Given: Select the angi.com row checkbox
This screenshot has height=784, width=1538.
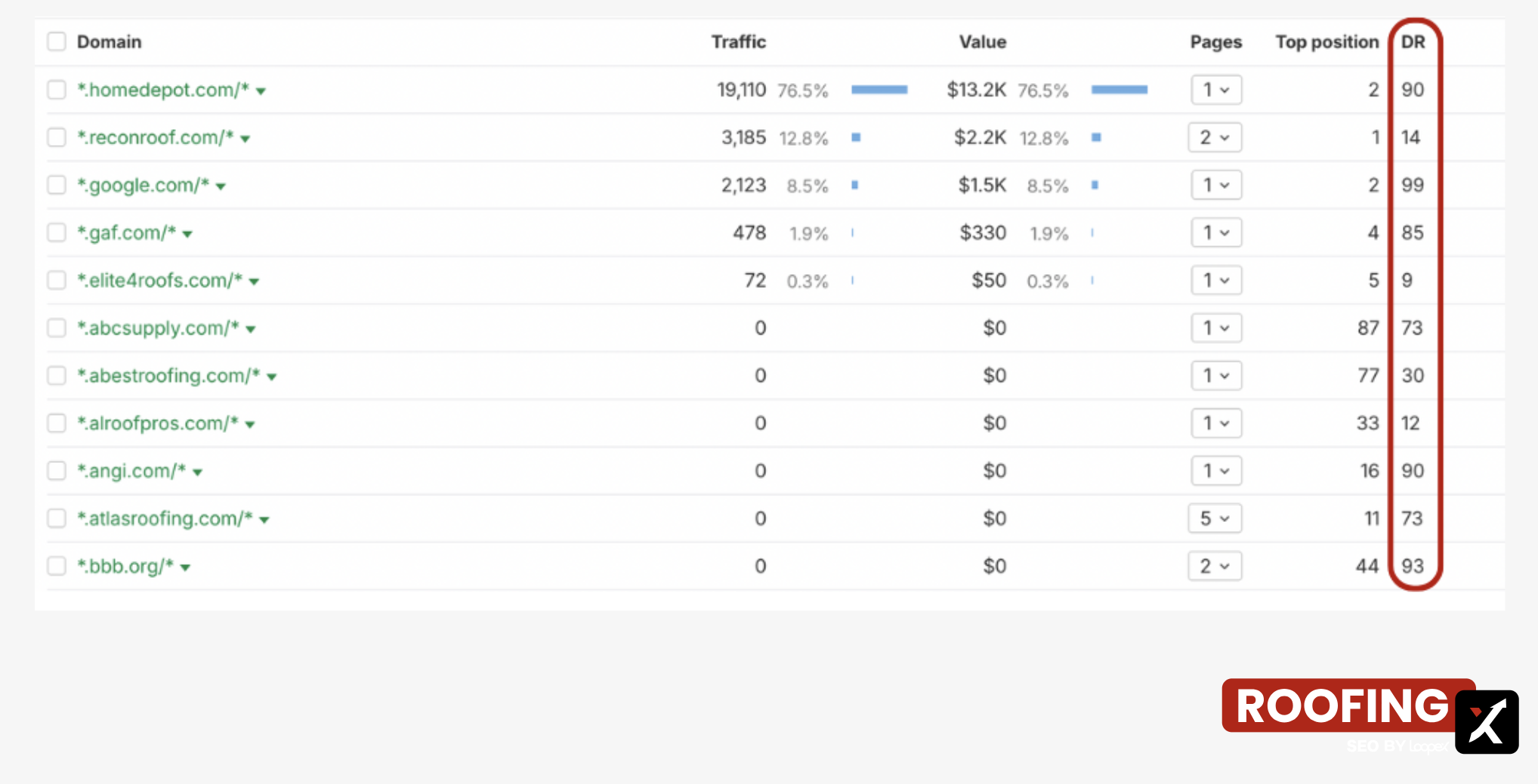Looking at the screenshot, I should click(57, 471).
